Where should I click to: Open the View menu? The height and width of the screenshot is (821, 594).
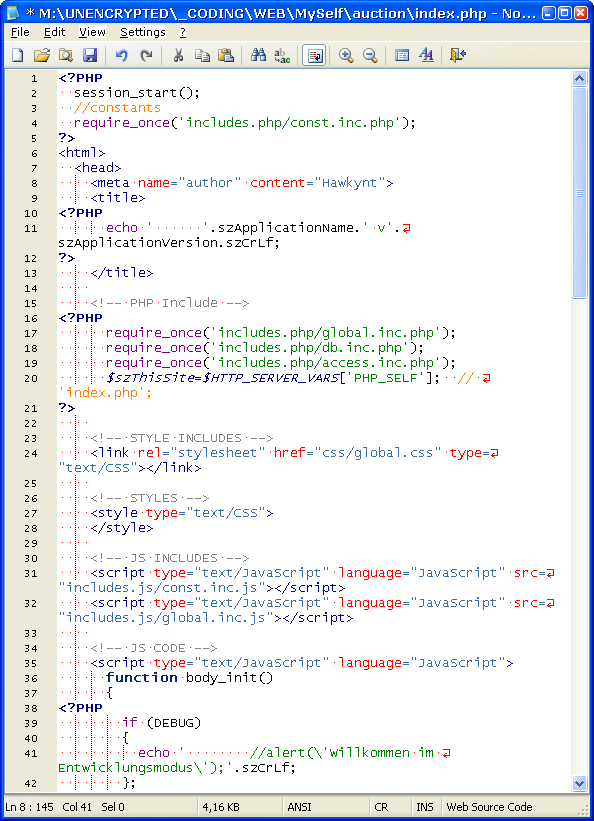tap(92, 32)
